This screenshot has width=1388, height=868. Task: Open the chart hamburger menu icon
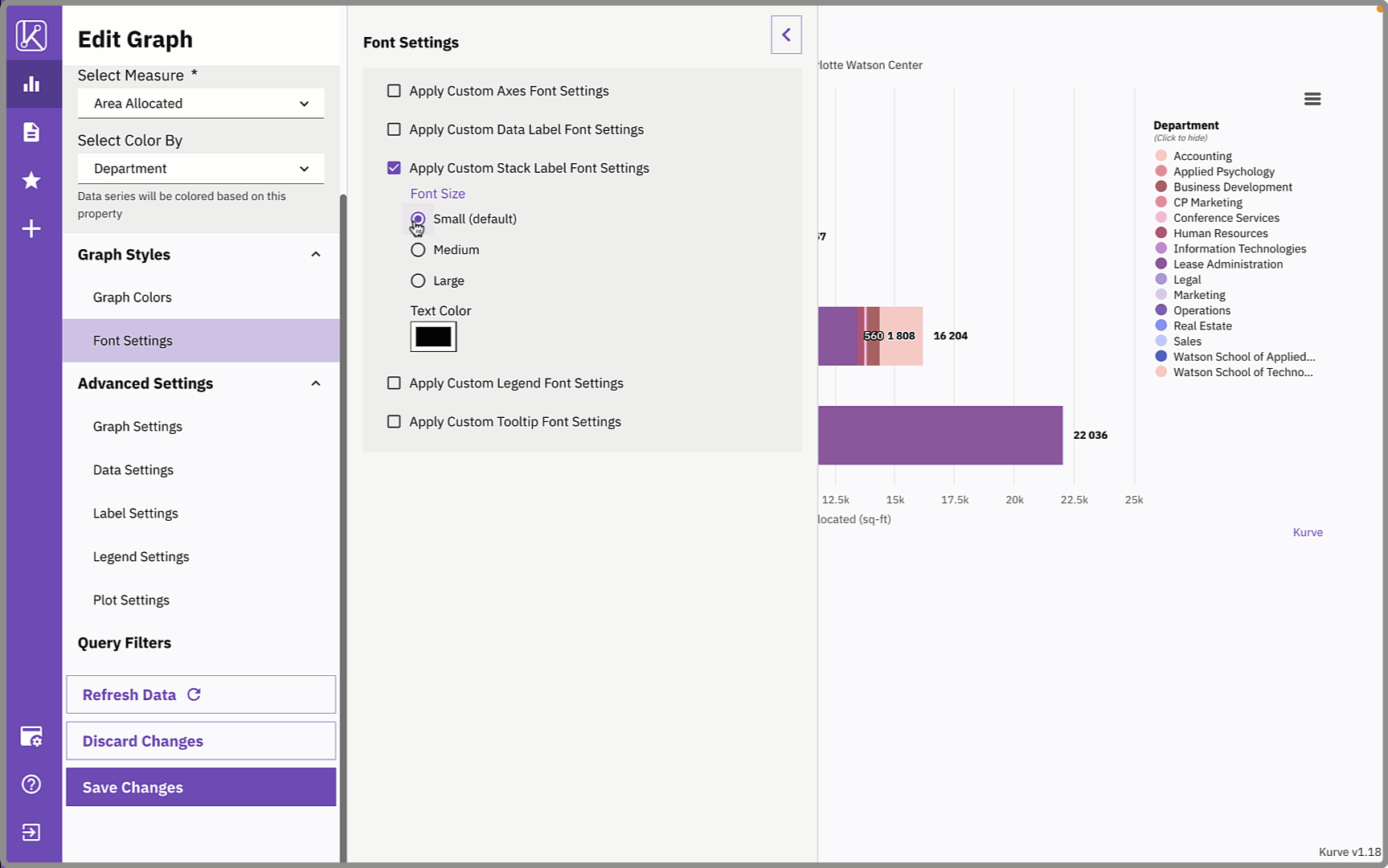click(1312, 99)
